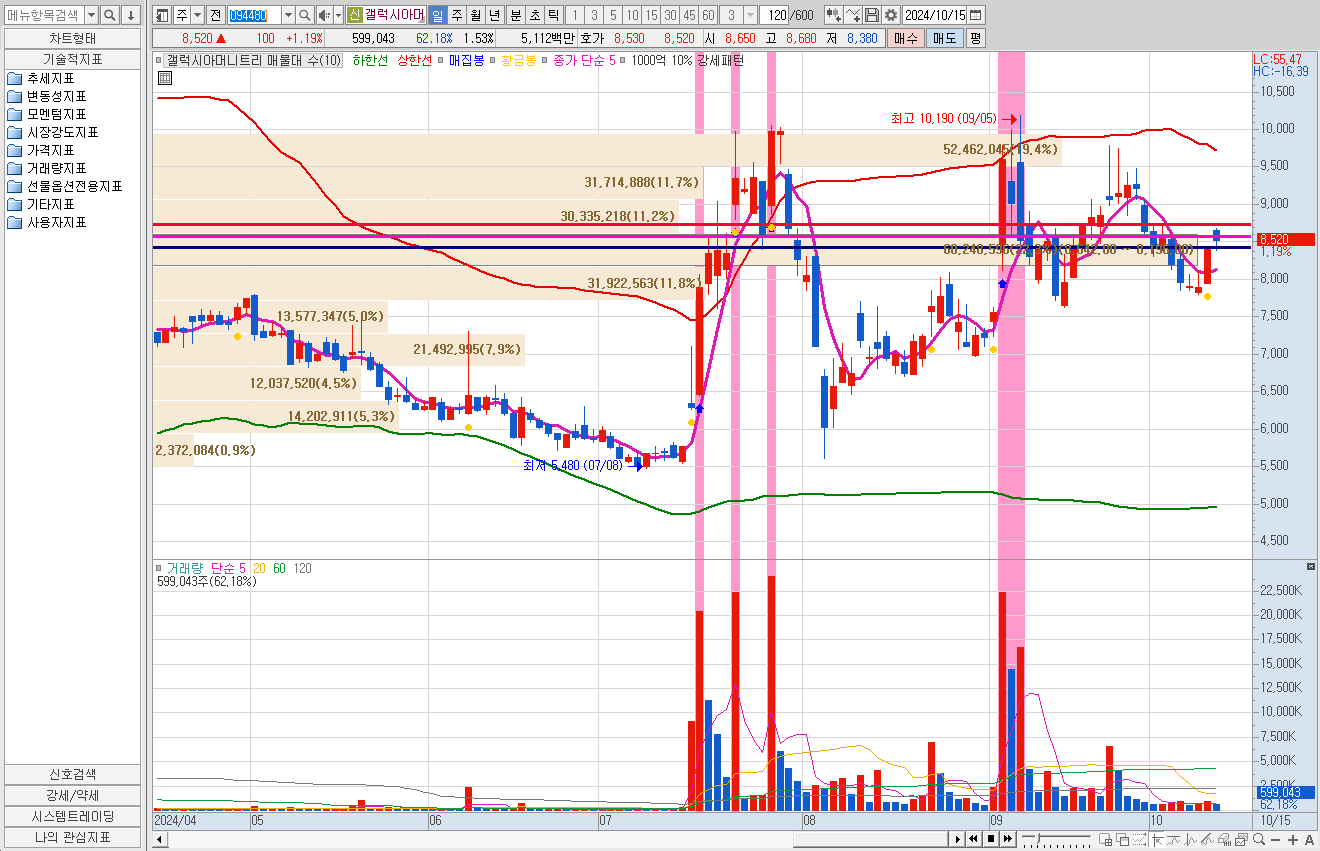Click the magnifier next to the stock code field
Viewport: 1320px width, 851px height.
tap(305, 15)
